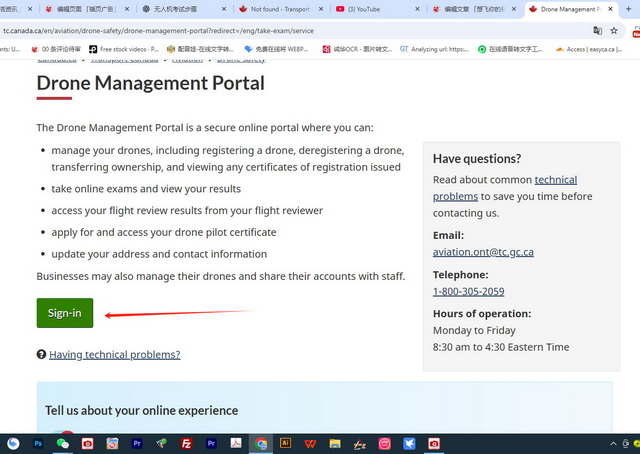Open the 'Free stock videos' bookmark
640x454 pixels.
pos(124,48)
